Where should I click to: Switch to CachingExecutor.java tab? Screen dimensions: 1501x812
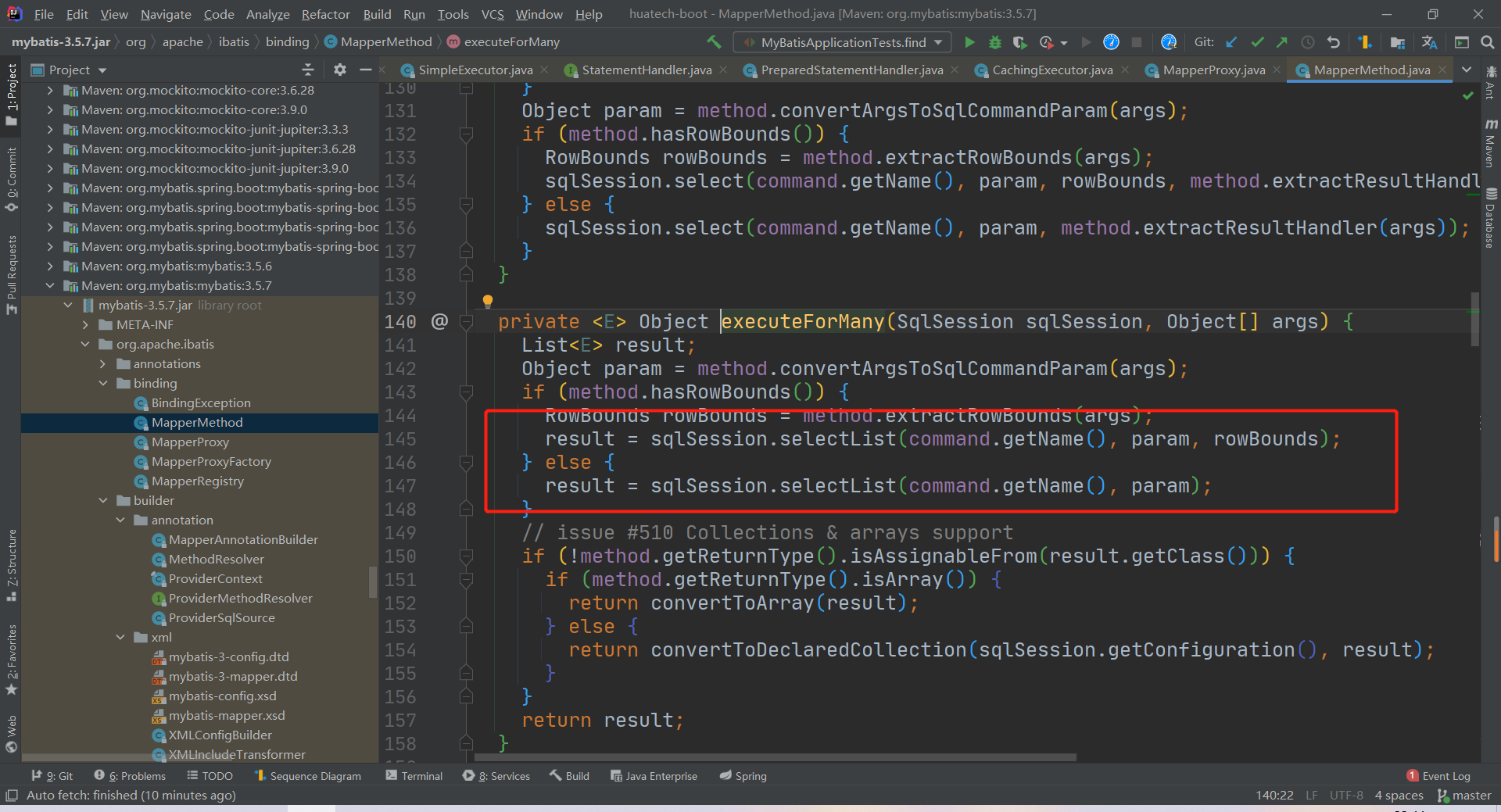1052,70
